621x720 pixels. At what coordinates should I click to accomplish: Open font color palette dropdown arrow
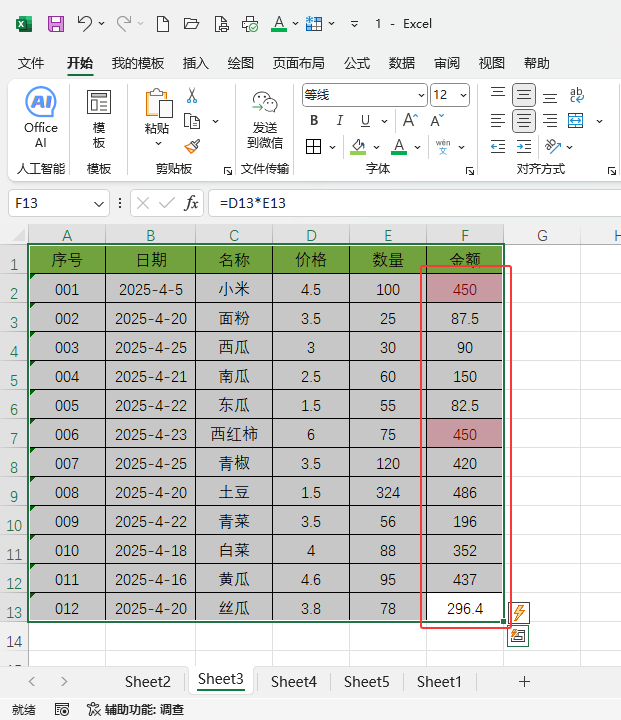click(x=418, y=147)
